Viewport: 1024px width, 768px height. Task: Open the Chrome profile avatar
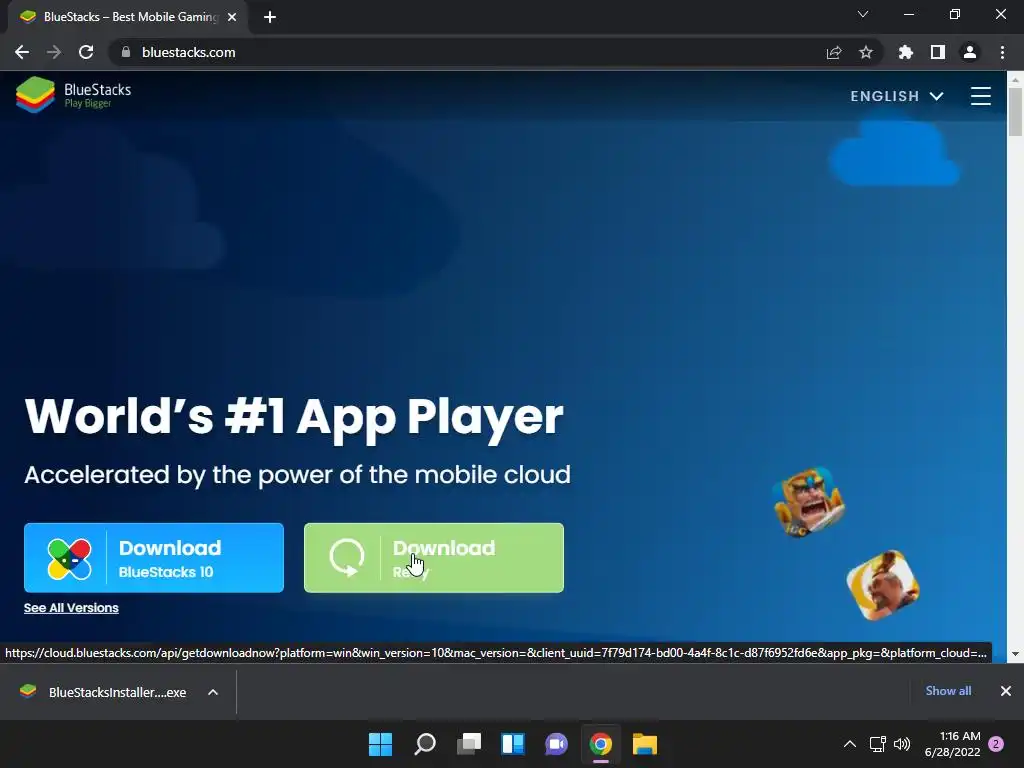(x=970, y=52)
